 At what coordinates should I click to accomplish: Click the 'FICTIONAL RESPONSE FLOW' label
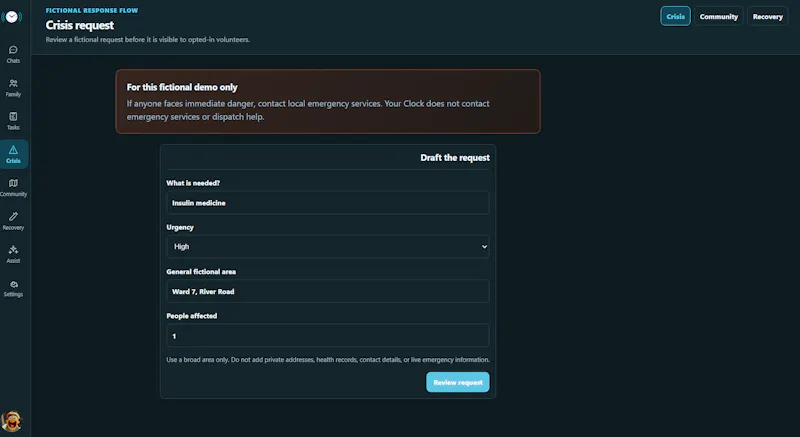92,10
